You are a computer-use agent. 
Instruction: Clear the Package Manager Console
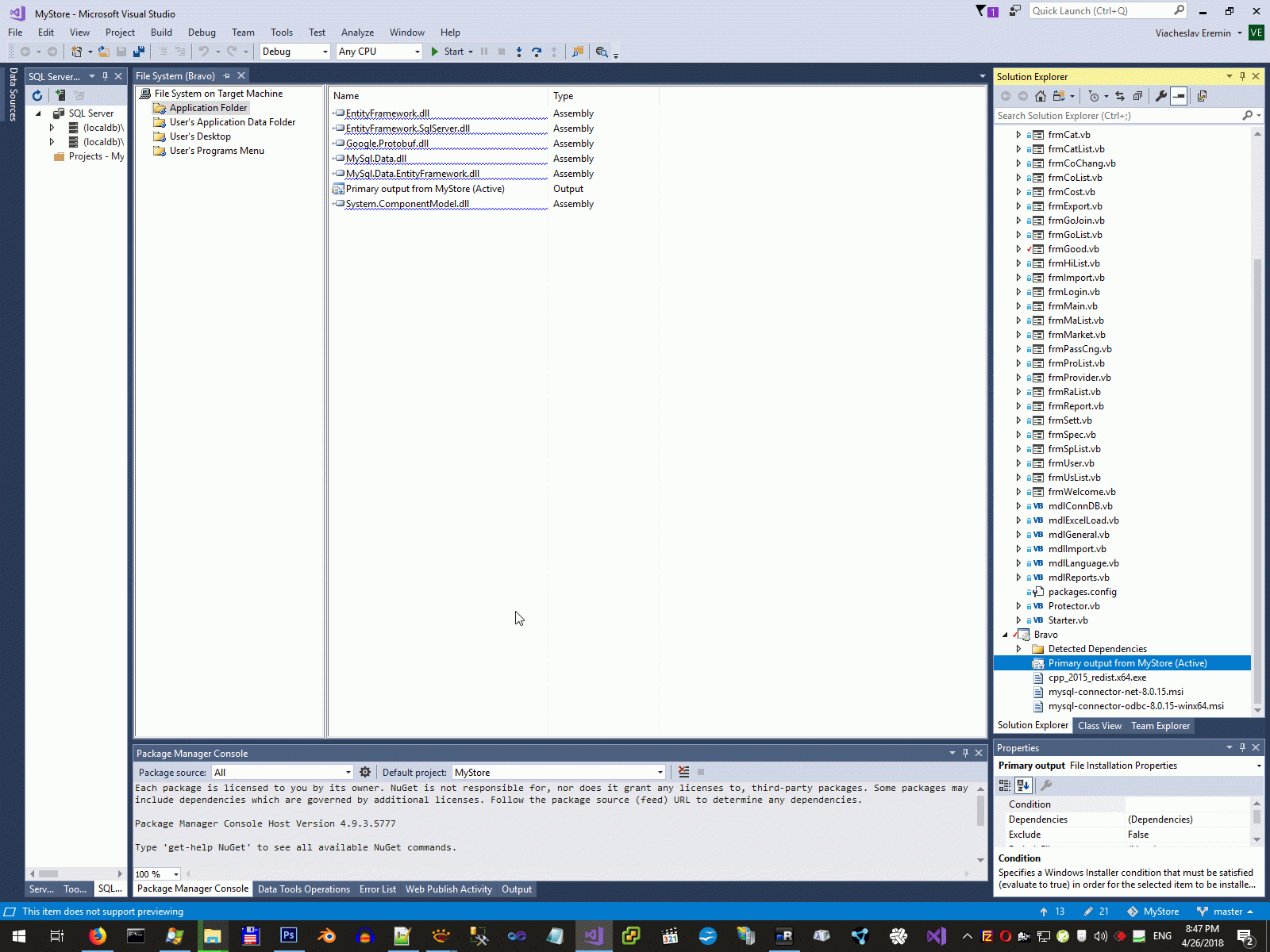[x=683, y=772]
